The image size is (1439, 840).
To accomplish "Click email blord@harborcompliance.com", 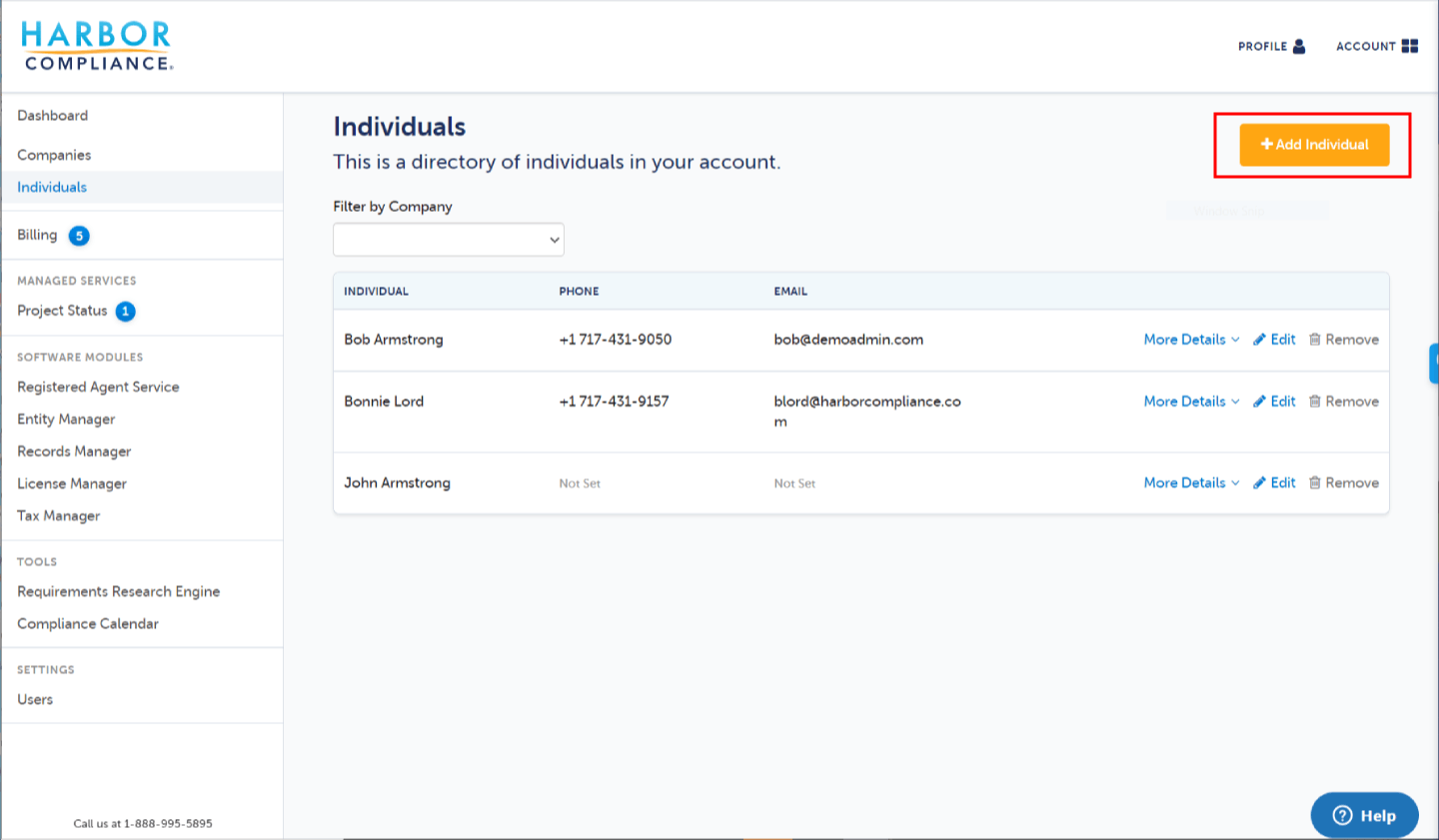I will coord(867,412).
